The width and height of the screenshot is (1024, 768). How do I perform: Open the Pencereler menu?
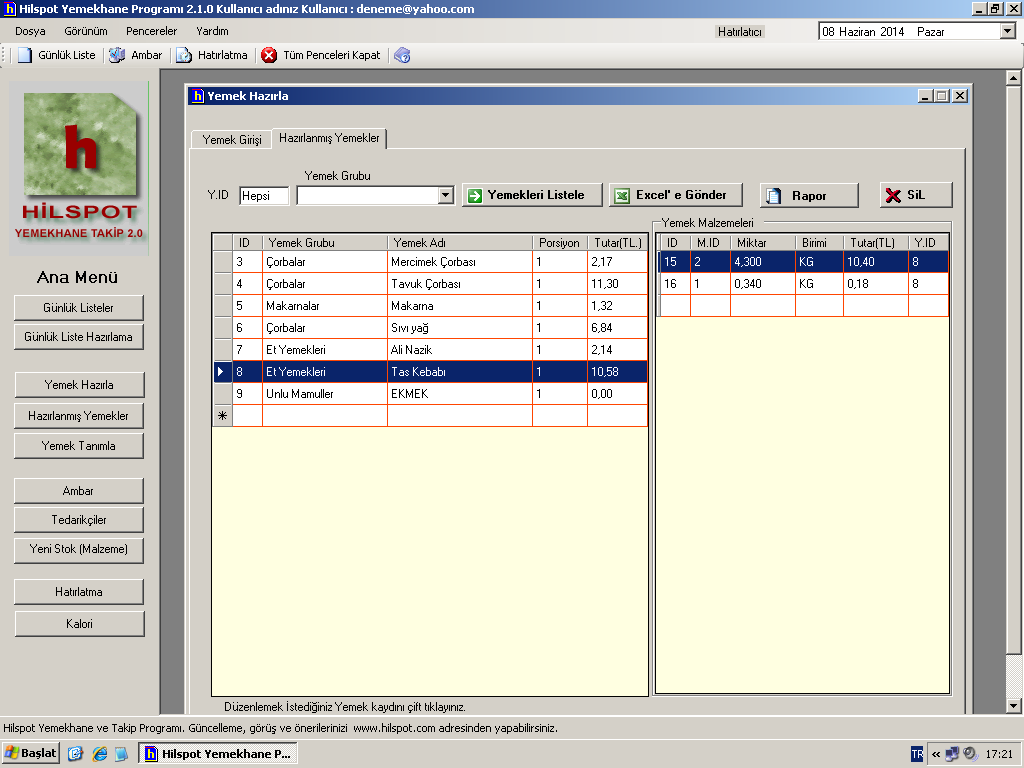pyautogui.click(x=152, y=31)
